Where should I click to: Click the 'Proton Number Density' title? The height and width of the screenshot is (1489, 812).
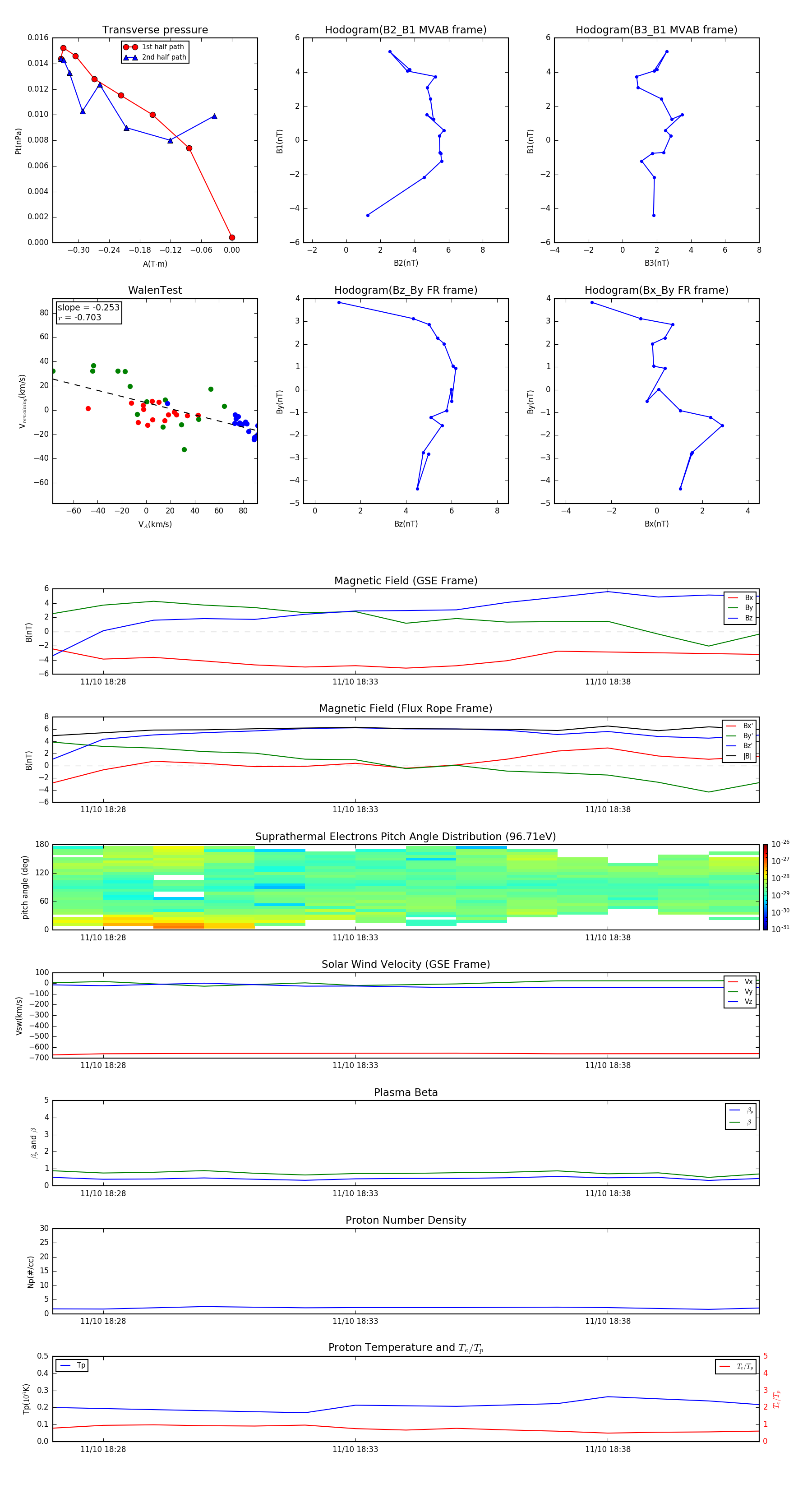tap(406, 1221)
